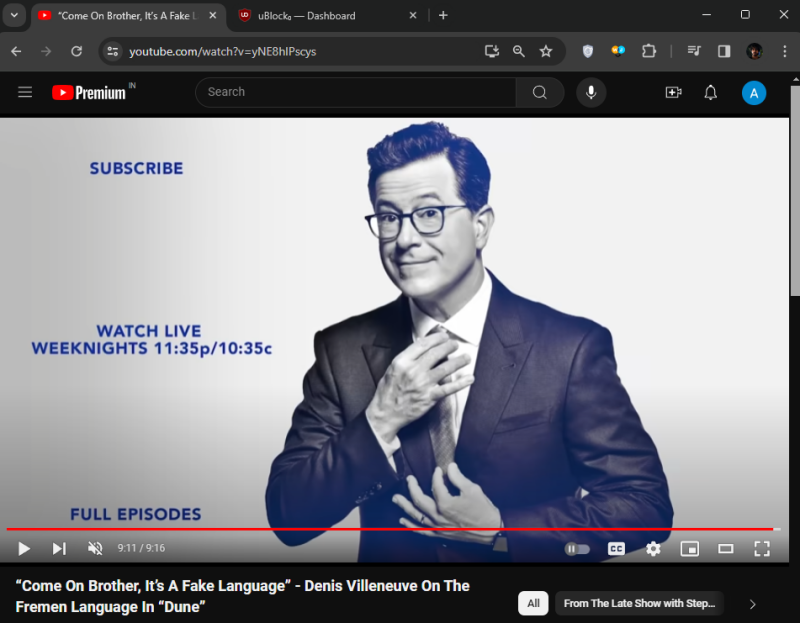Viewport: 800px width, 623px height.
Task: Click the page vertical scrollbar thumb
Action: (795, 190)
